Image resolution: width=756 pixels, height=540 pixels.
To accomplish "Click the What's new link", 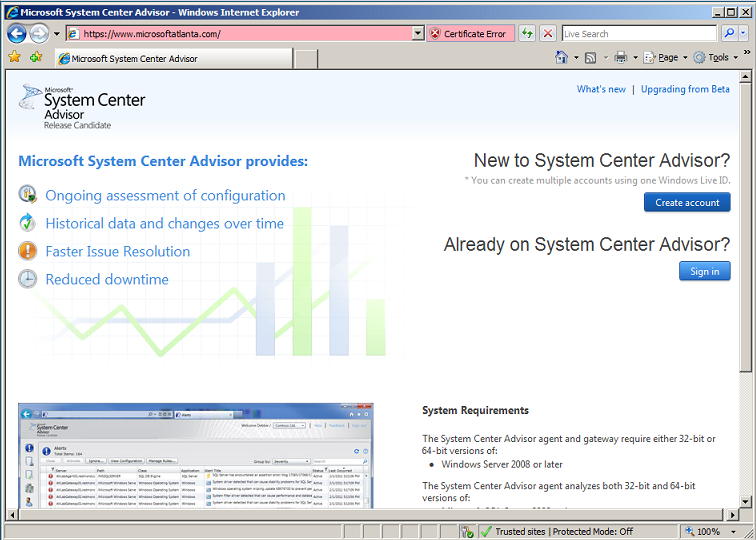I will click(x=601, y=89).
